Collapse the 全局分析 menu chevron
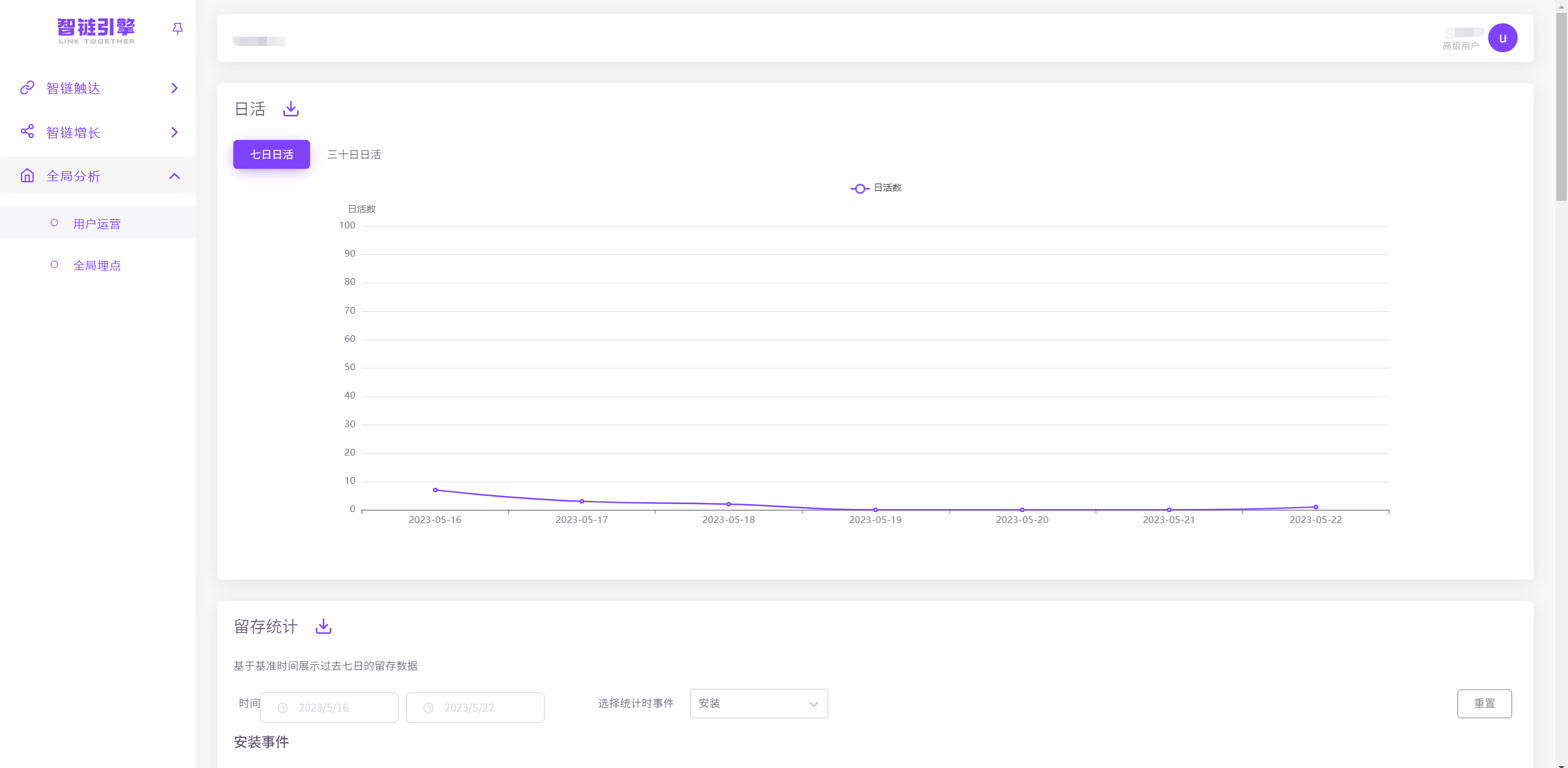This screenshot has width=1568, height=768. (174, 176)
